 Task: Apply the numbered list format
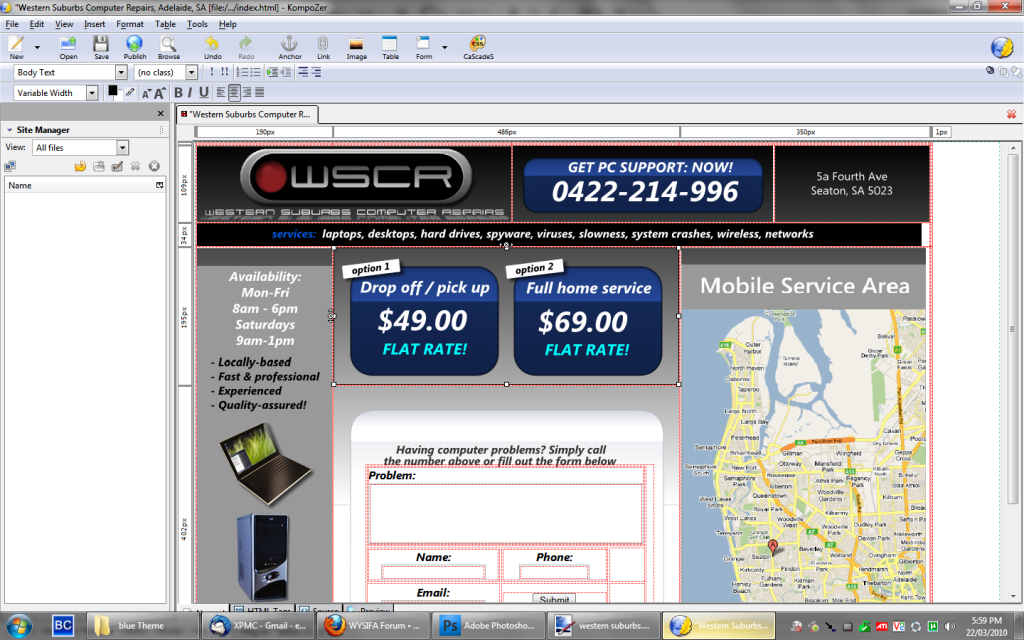tap(242, 72)
